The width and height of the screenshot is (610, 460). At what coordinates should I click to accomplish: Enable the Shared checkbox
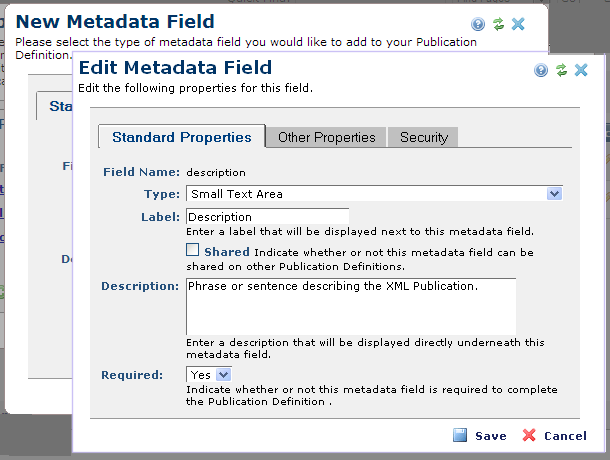point(193,250)
